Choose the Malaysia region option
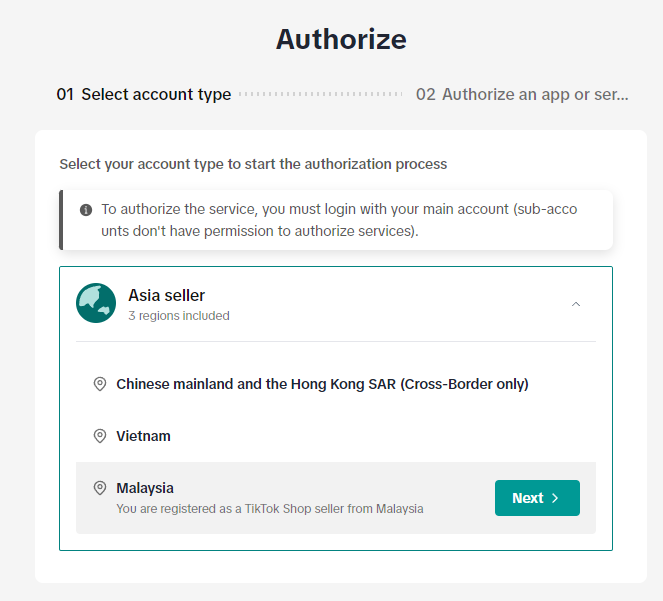 click(145, 488)
